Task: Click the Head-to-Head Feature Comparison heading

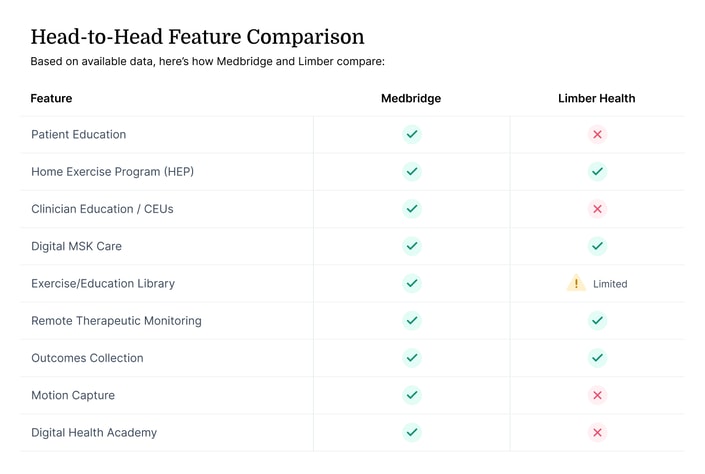Action: point(197,37)
